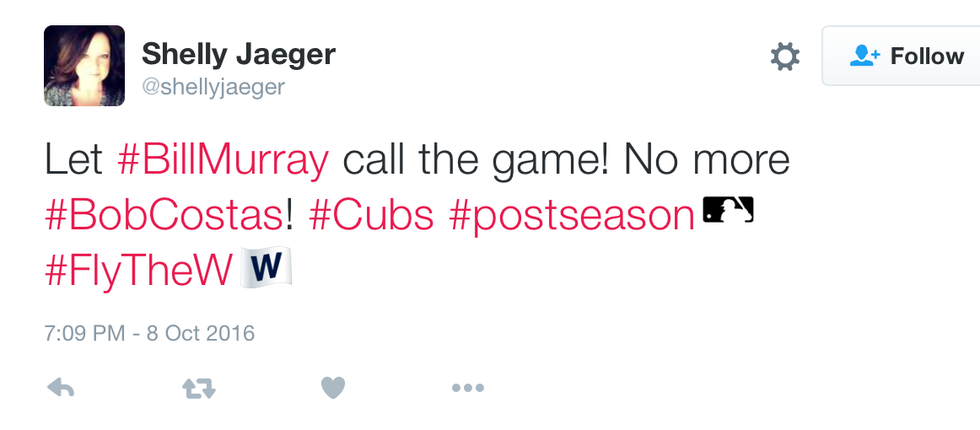Screen dimensions: 980x430
Task: Open Shelly Jaeger's profile photo
Action: [84, 65]
